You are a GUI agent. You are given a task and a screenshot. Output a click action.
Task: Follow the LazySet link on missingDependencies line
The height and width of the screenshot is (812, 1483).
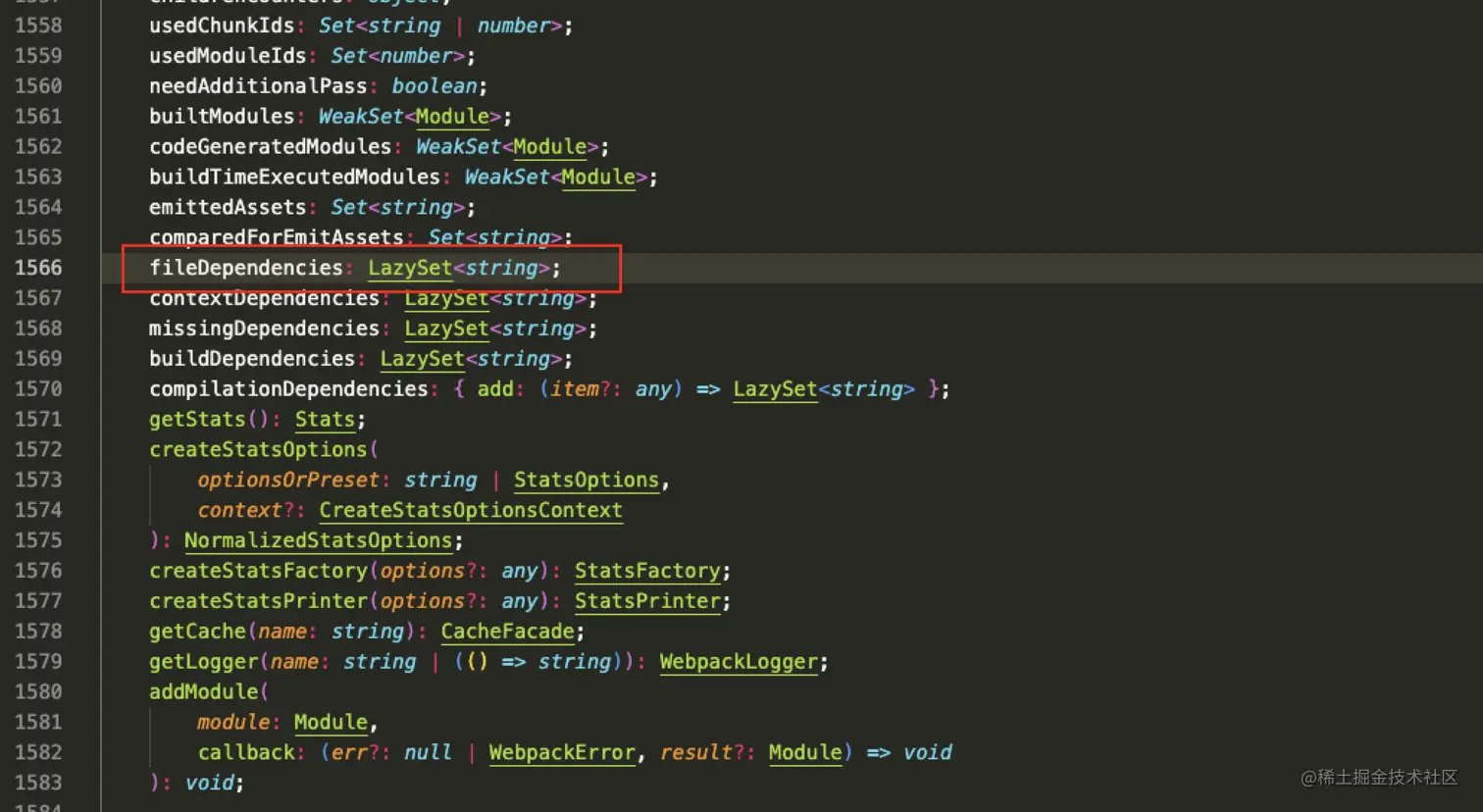click(x=446, y=329)
